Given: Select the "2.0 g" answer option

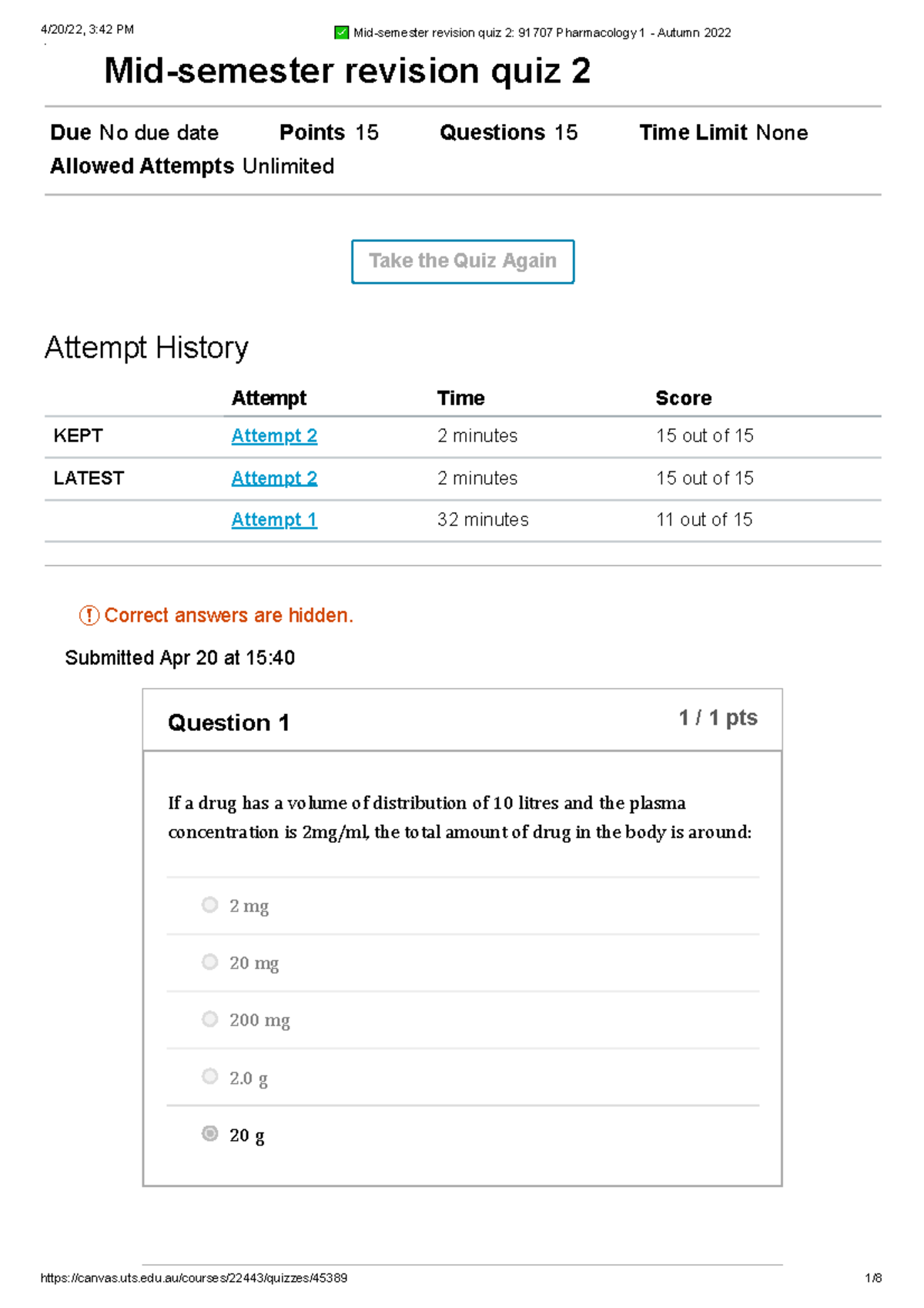Looking at the screenshot, I should pyautogui.click(x=209, y=1076).
